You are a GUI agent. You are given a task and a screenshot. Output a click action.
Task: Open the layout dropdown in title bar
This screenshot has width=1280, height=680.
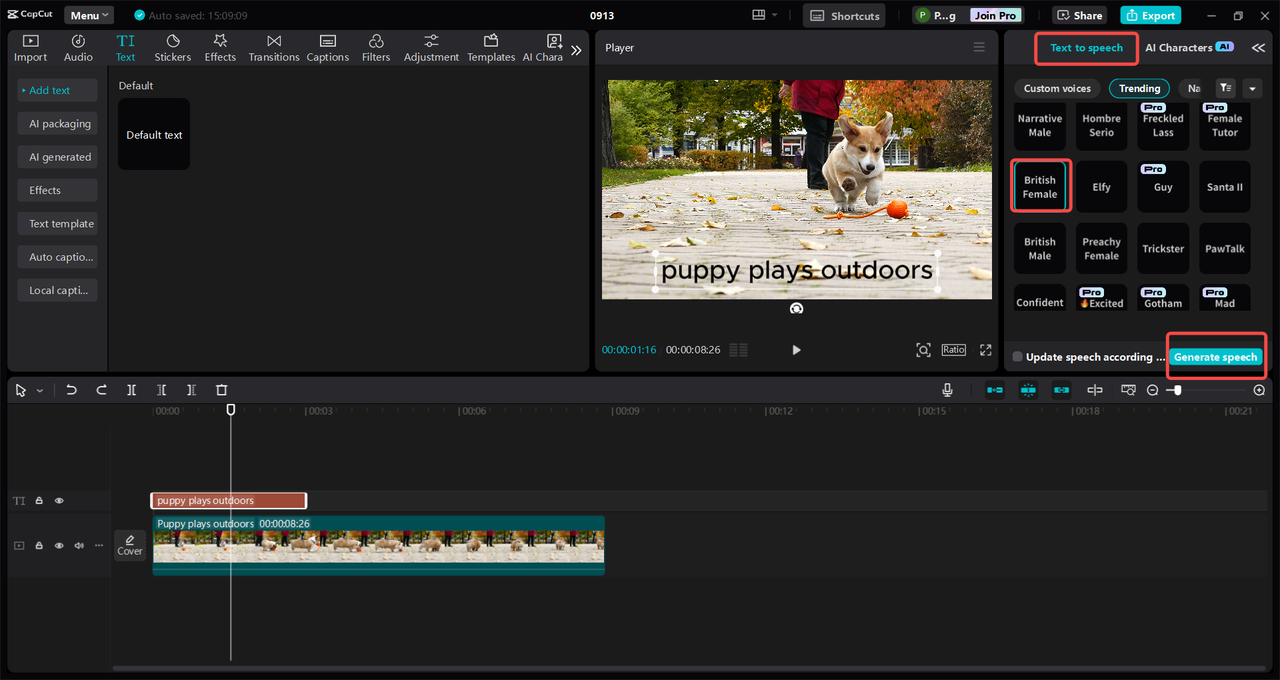pos(765,15)
